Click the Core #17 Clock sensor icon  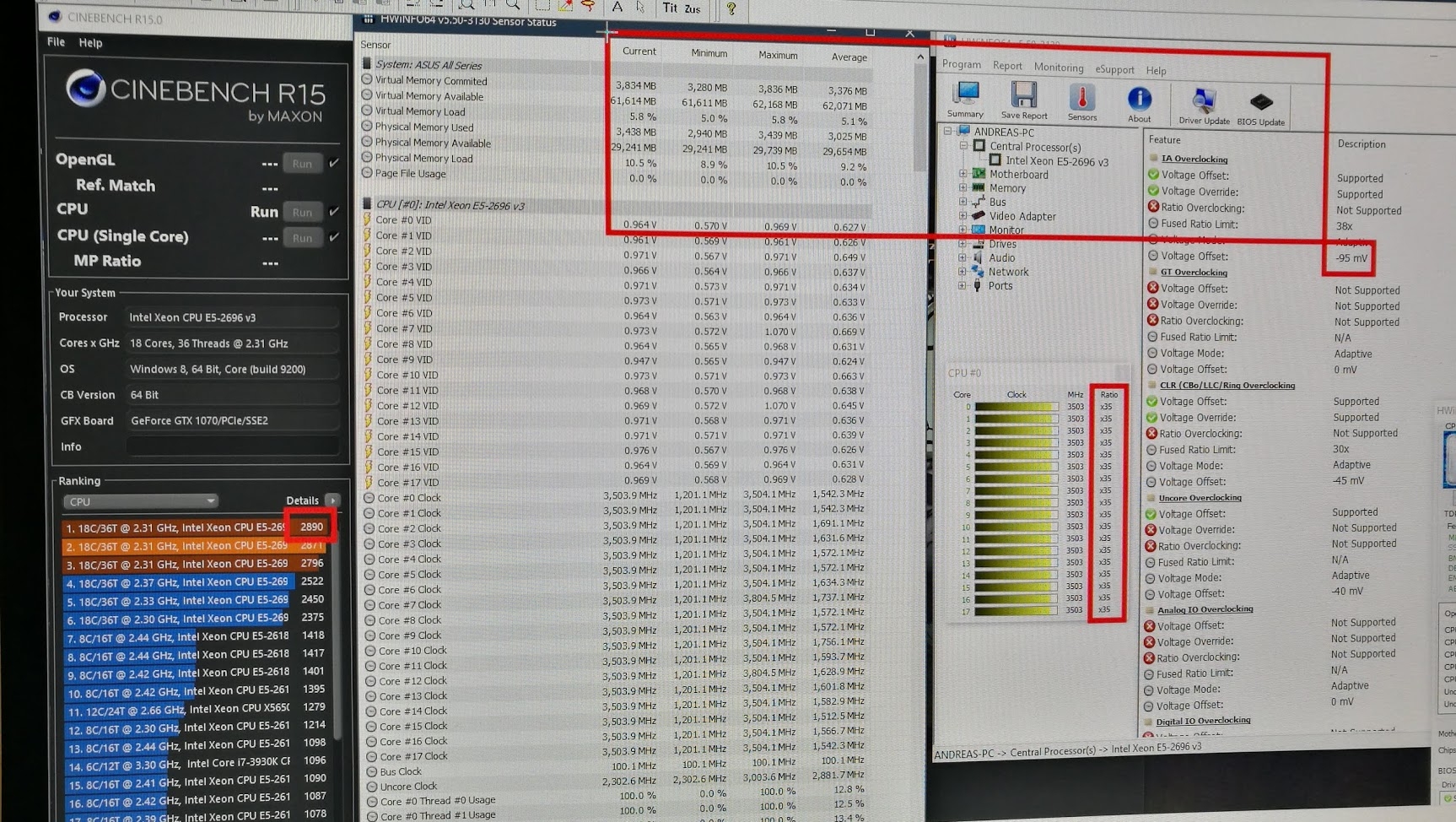(371, 755)
